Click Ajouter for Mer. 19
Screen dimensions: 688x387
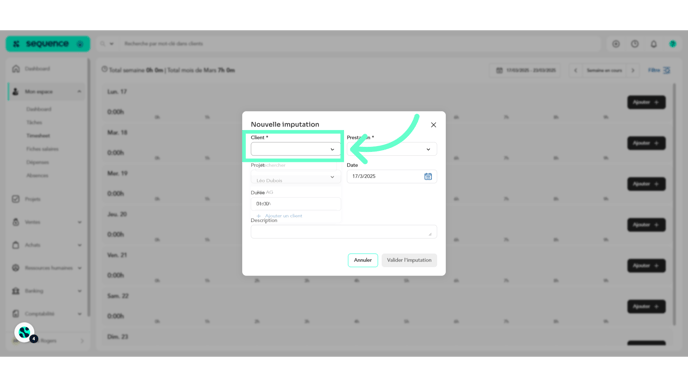(646, 184)
